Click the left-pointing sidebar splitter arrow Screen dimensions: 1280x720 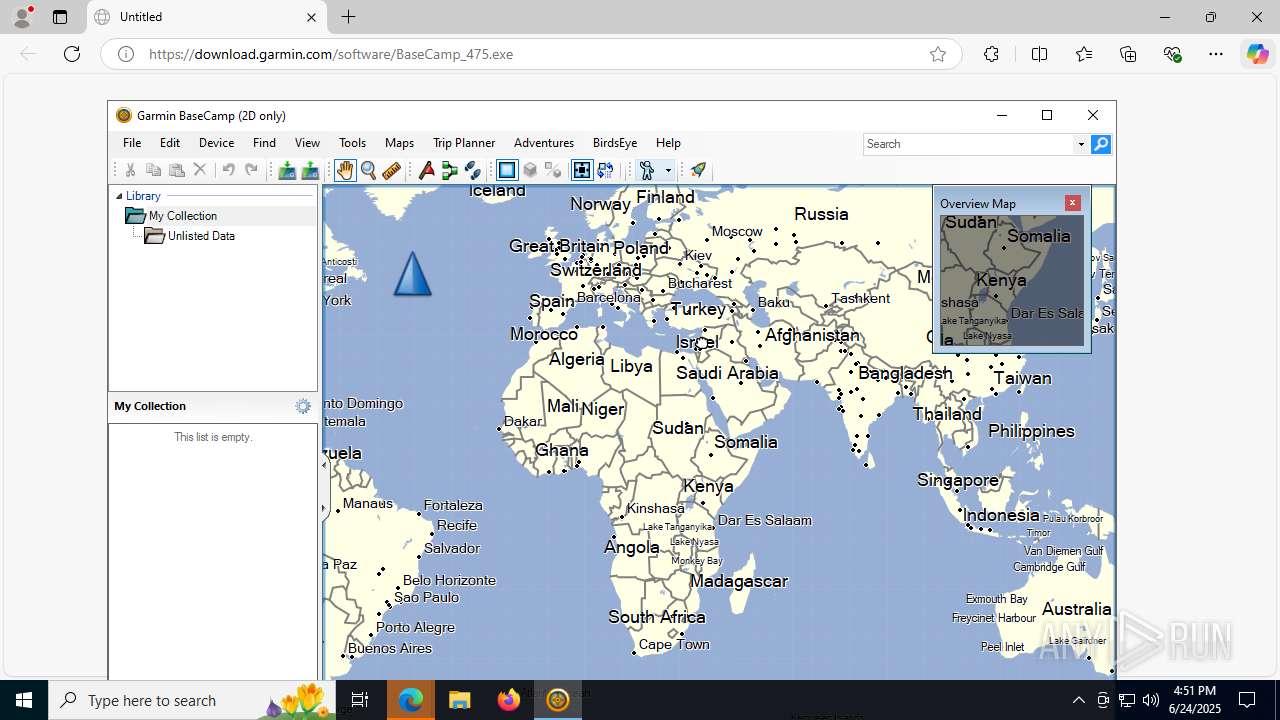323,465
